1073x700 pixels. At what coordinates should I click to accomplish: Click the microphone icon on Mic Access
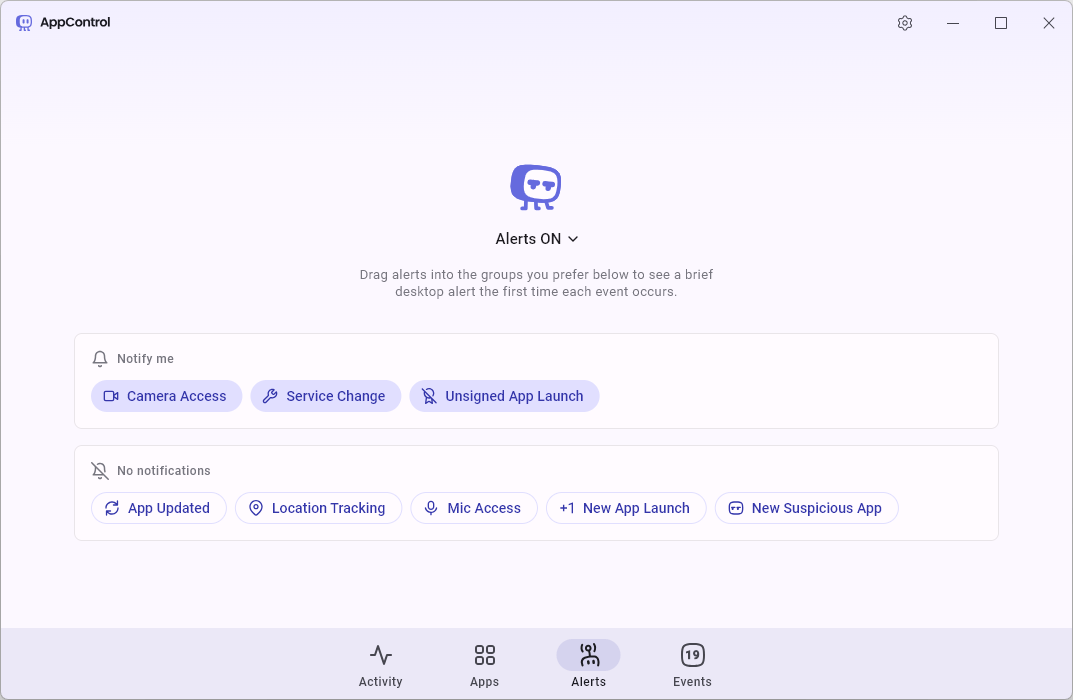tap(431, 508)
